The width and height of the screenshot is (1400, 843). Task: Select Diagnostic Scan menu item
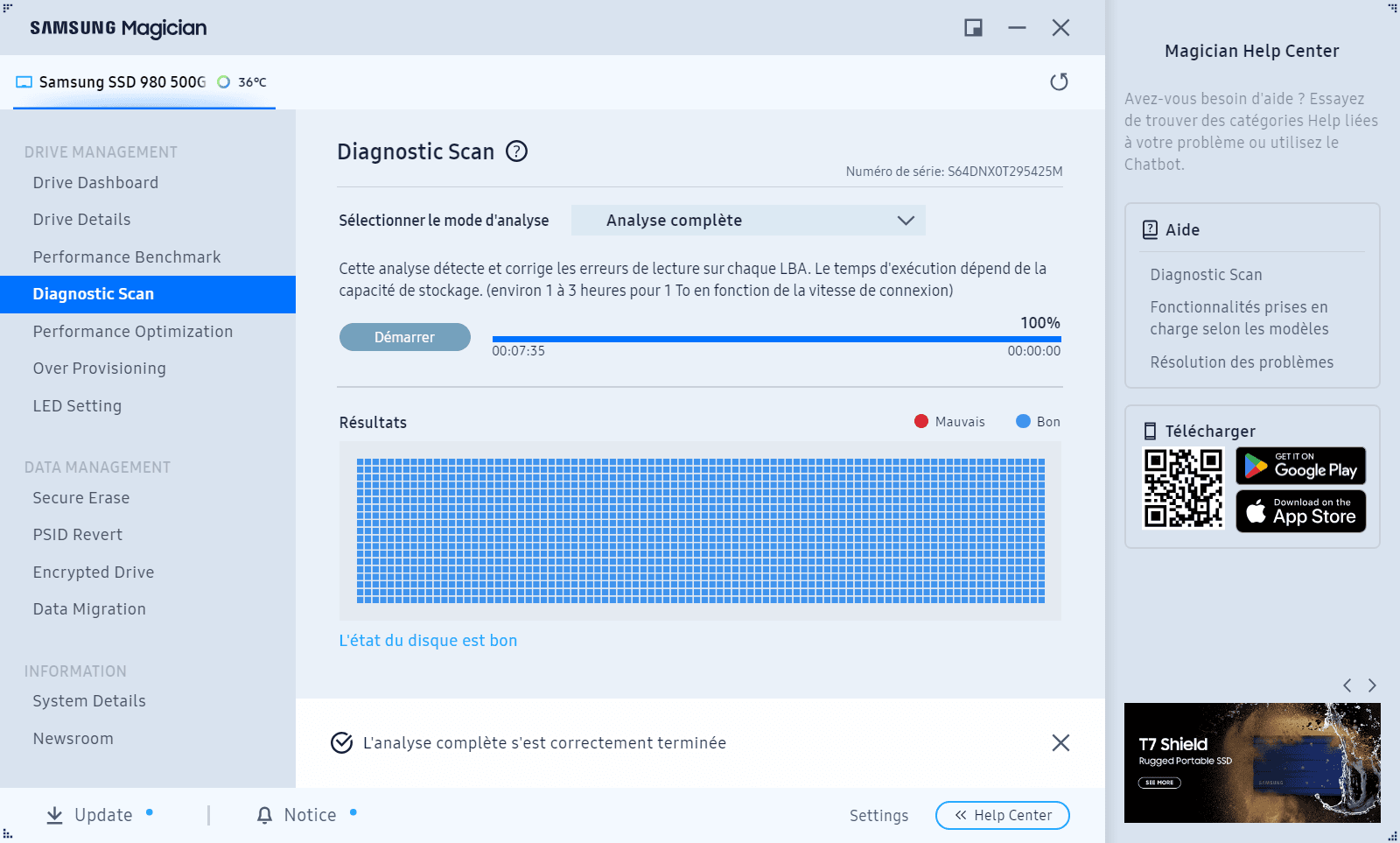[x=148, y=294]
